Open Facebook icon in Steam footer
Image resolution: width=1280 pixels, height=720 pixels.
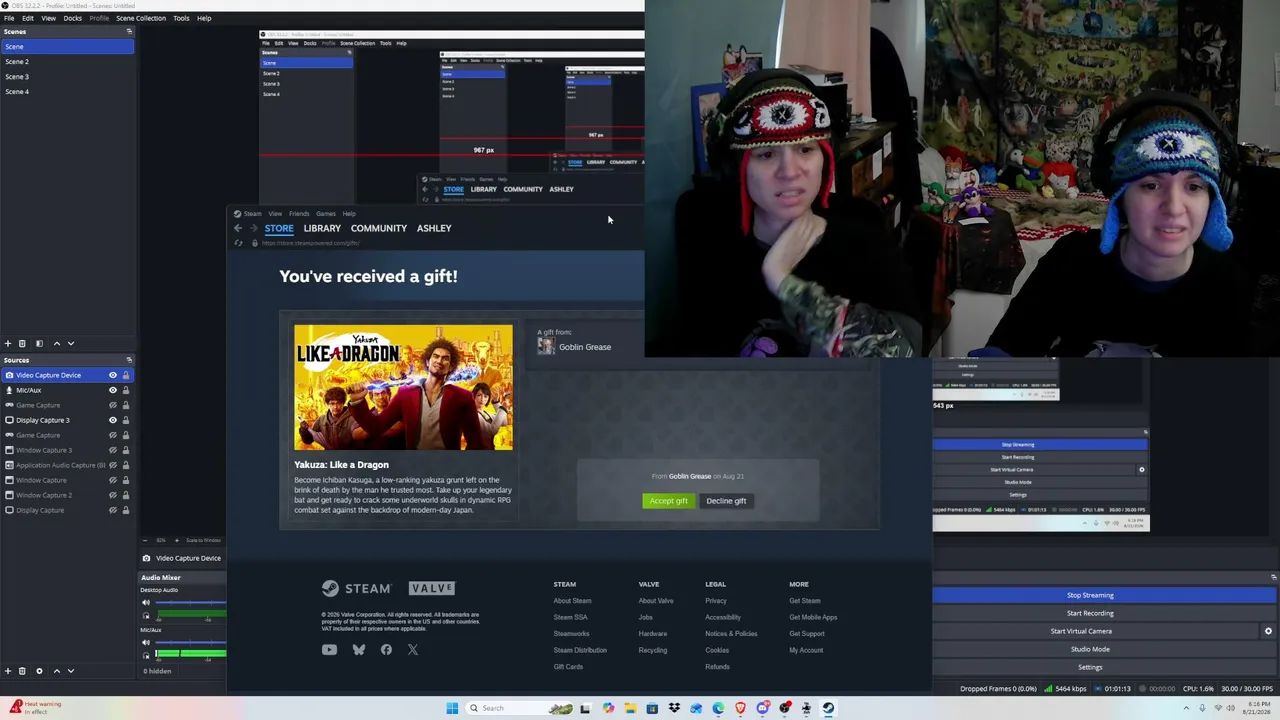tap(386, 650)
